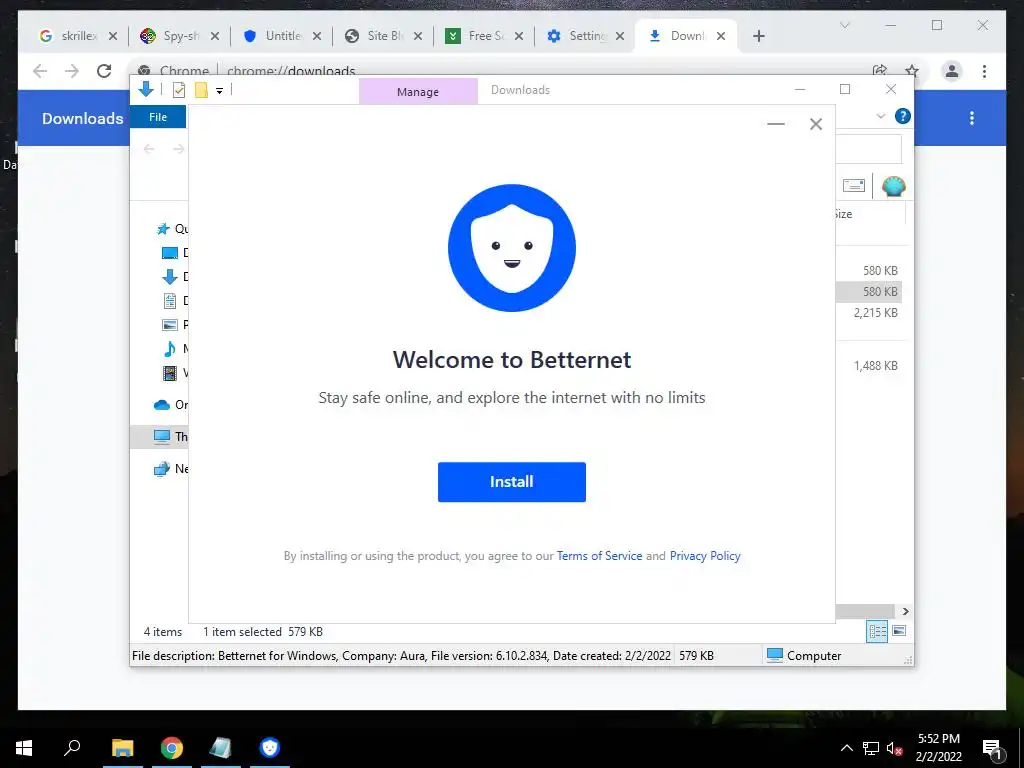Reload the Chrome page
Viewport: 1024px width, 768px height.
pos(104,71)
